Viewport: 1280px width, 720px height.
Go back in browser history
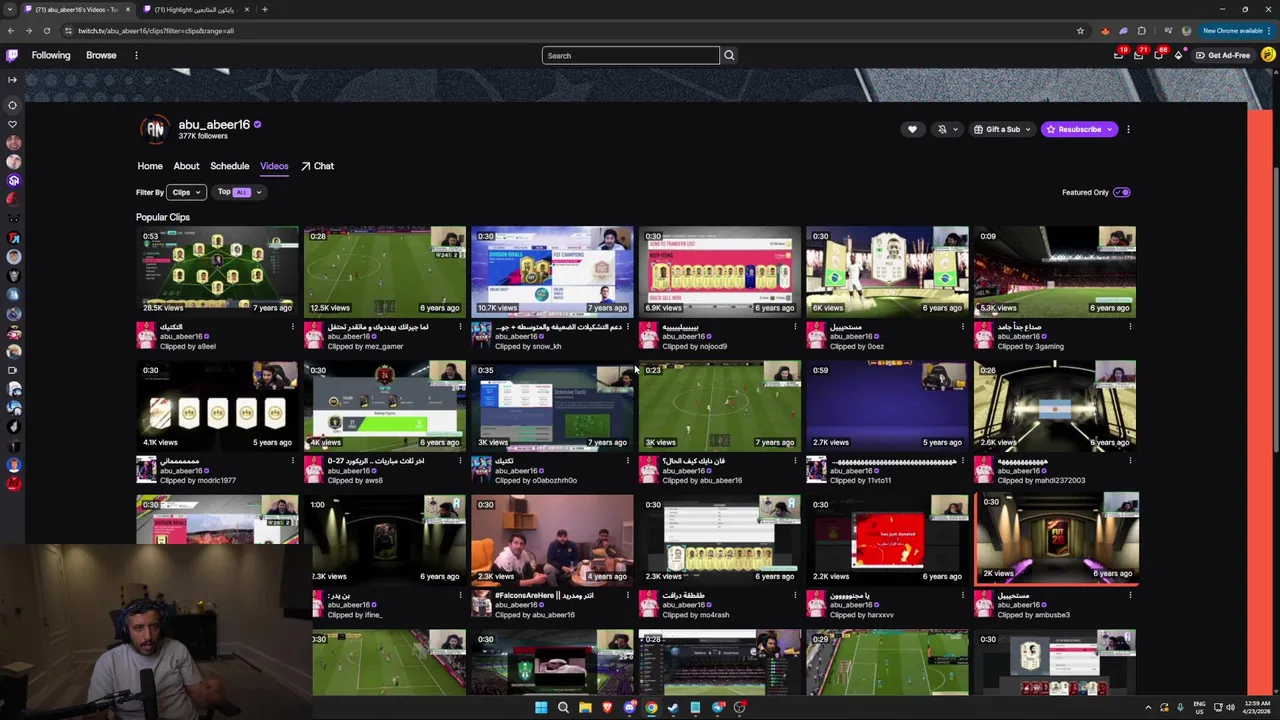11,31
